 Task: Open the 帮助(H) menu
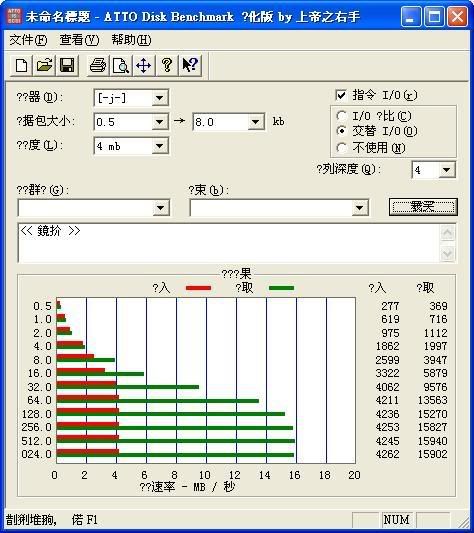pyautogui.click(x=131, y=40)
